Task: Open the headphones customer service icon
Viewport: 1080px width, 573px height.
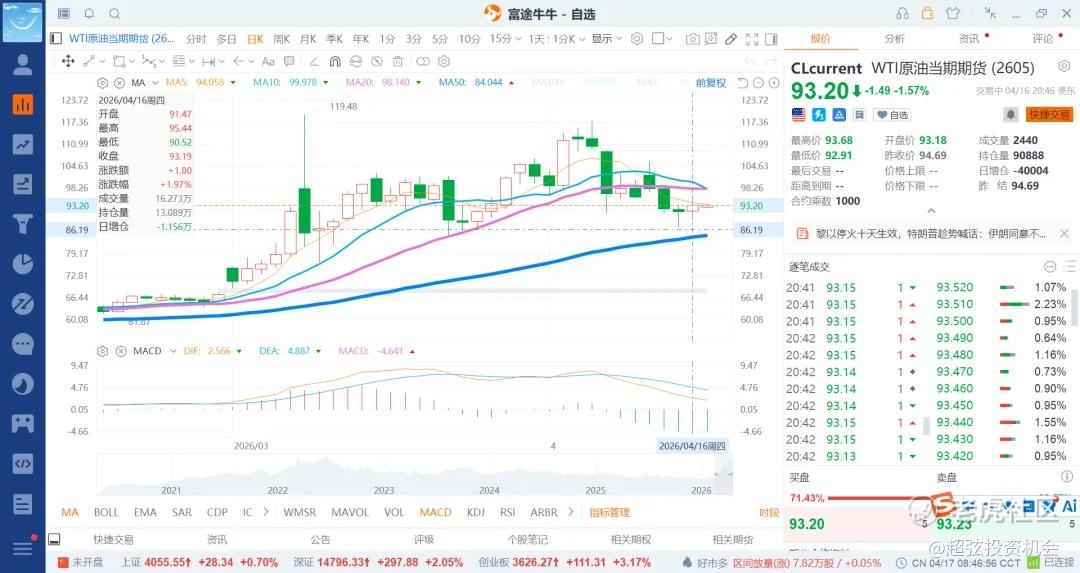Action: click(x=903, y=13)
